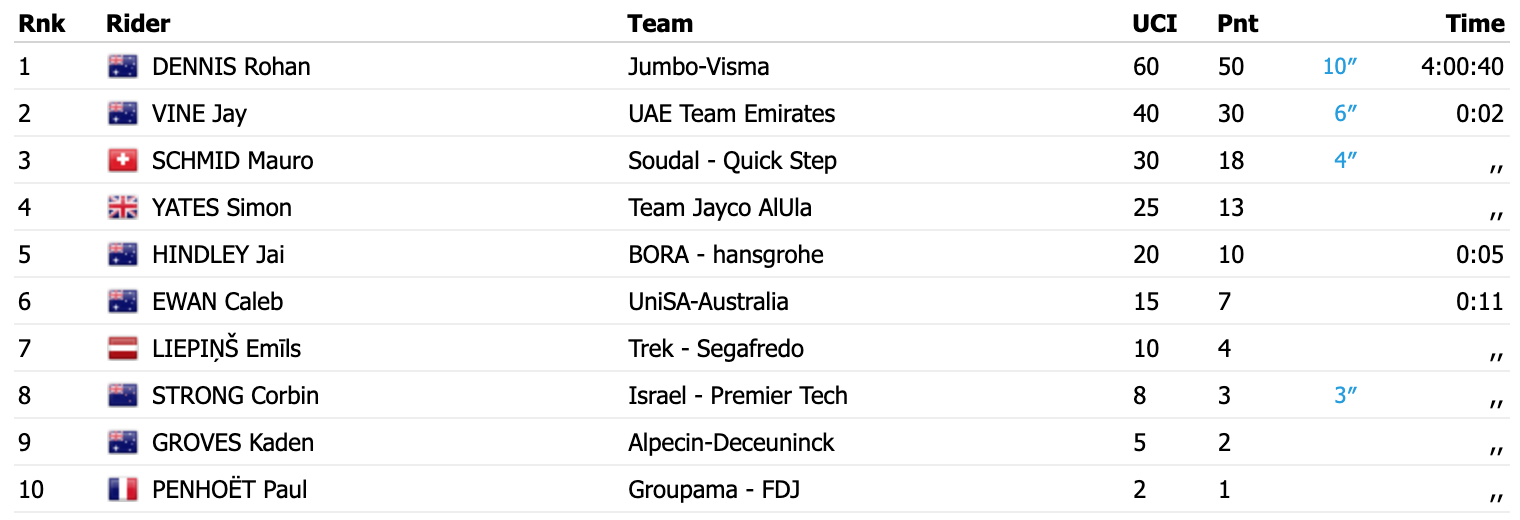Open GROVES Kaden rider page
The width and height of the screenshot is (1520, 520).
coord(232,443)
